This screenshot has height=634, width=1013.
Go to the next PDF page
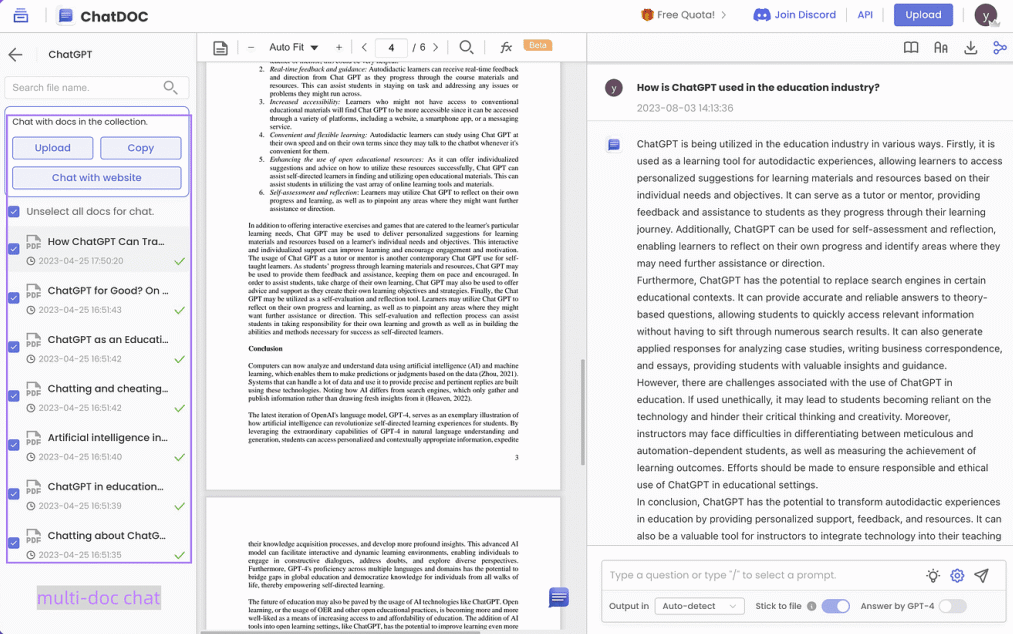pyautogui.click(x=435, y=47)
